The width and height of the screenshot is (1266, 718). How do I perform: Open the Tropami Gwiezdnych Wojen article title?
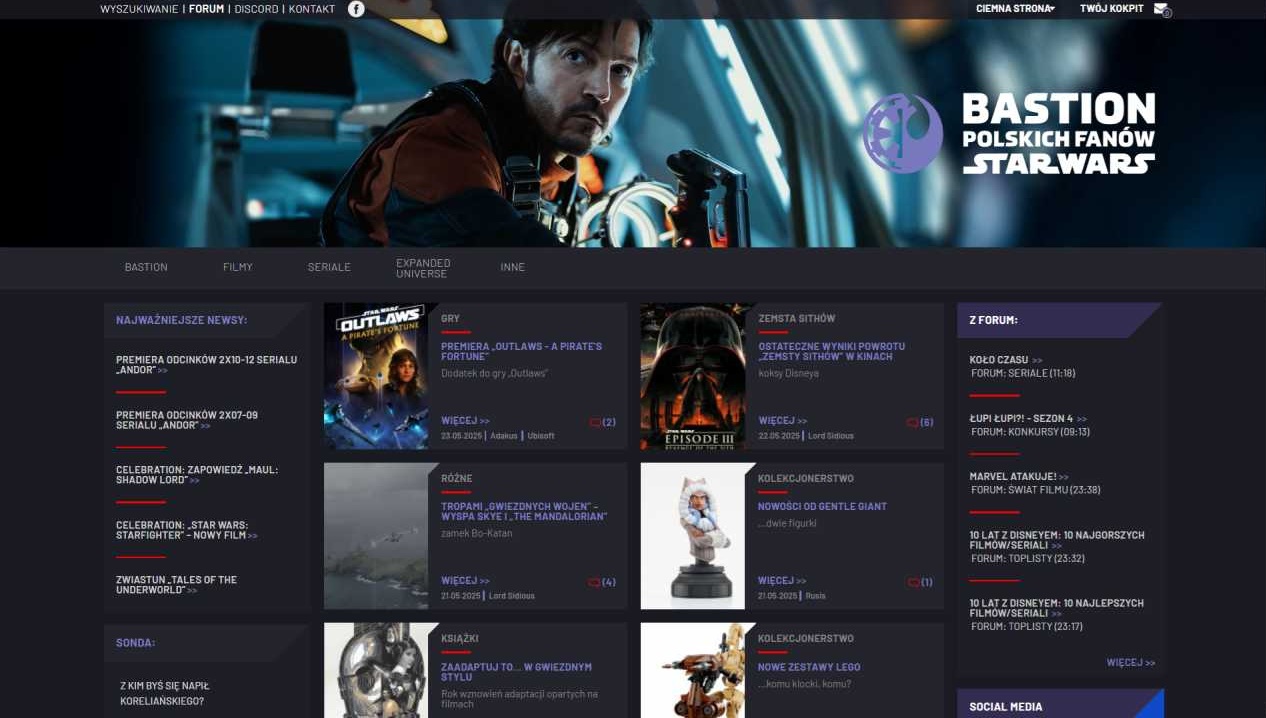(x=524, y=511)
